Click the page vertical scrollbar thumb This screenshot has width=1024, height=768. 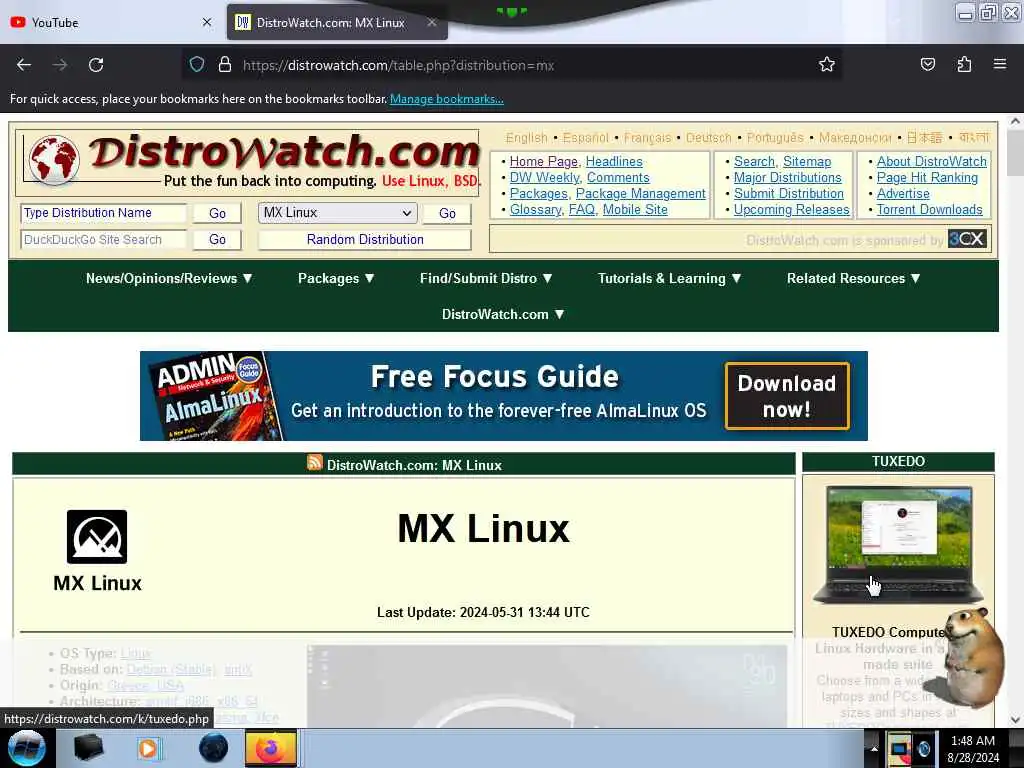click(1015, 153)
